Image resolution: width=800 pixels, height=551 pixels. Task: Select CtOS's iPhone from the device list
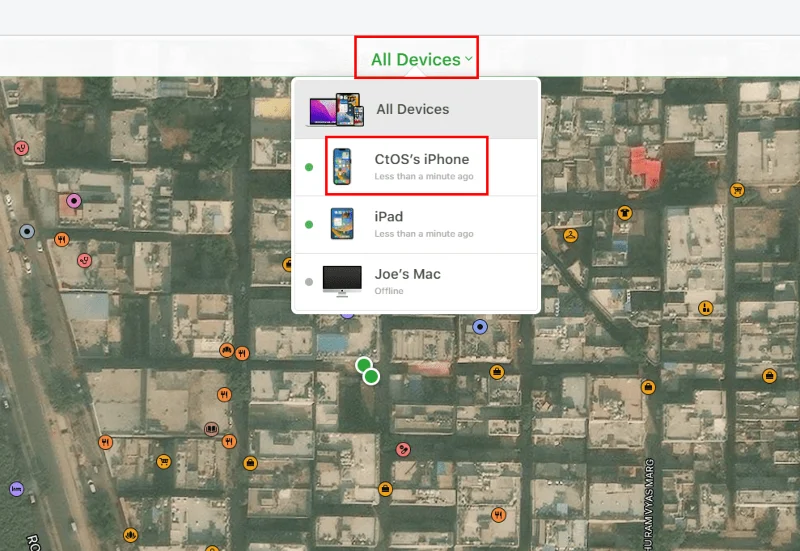(x=416, y=167)
